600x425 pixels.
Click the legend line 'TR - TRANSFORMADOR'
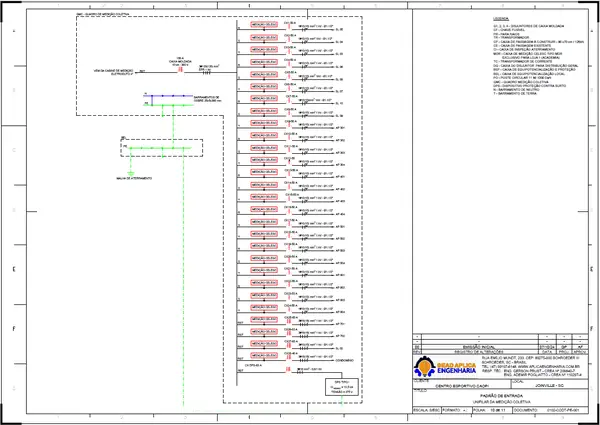(x=512, y=37)
